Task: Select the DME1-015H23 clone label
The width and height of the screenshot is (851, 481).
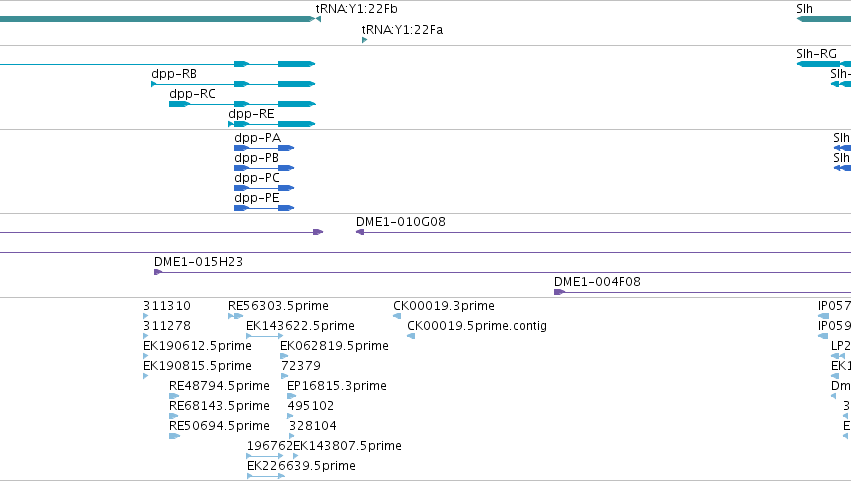Action: click(198, 262)
